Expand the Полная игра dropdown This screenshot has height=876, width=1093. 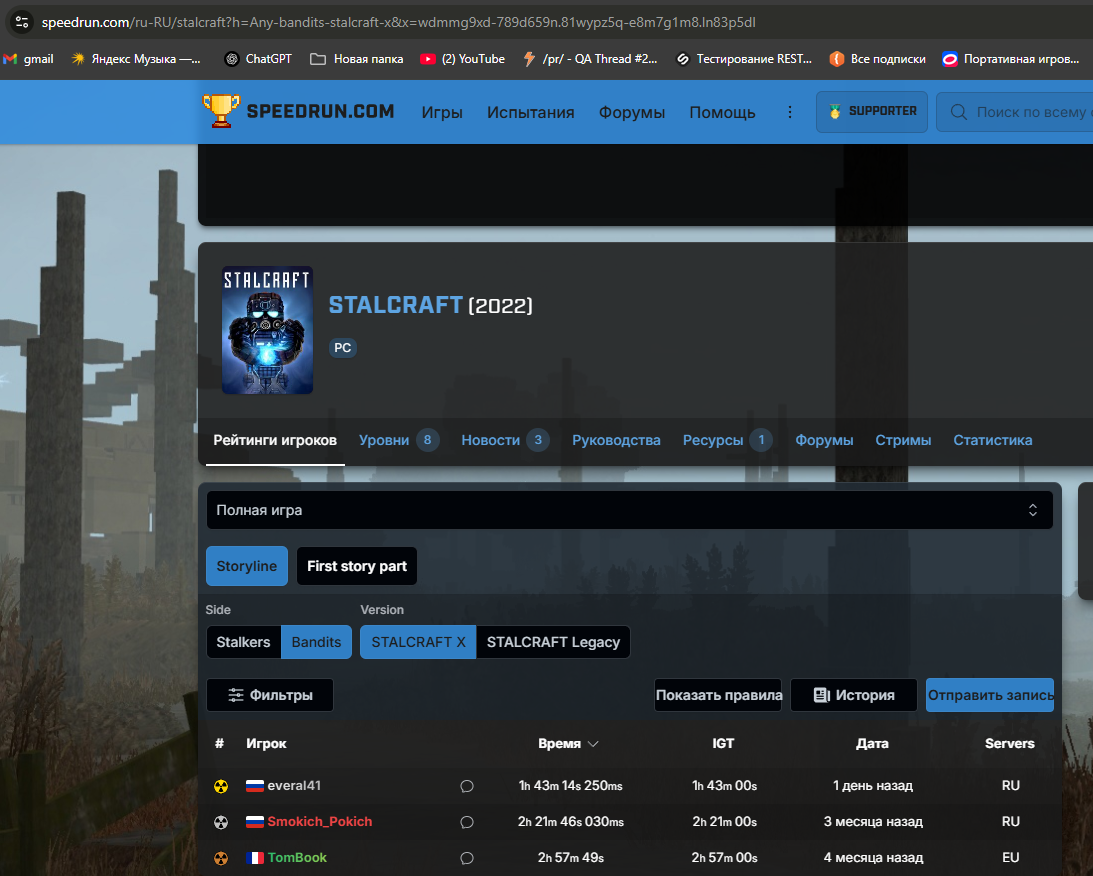629,510
